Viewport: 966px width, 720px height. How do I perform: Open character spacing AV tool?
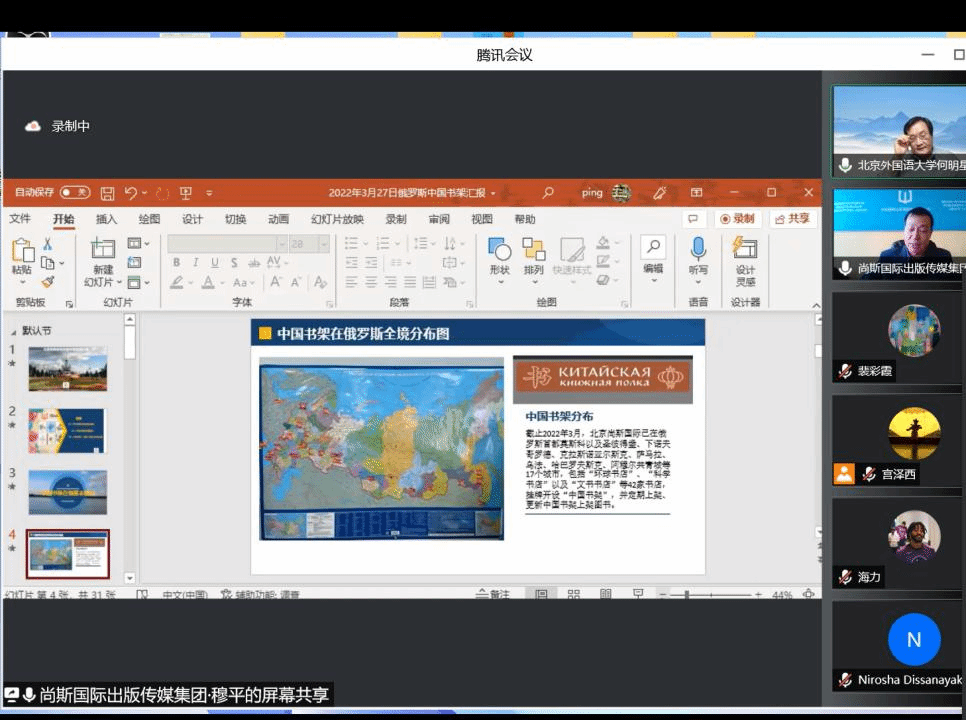pyautogui.click(x=274, y=262)
